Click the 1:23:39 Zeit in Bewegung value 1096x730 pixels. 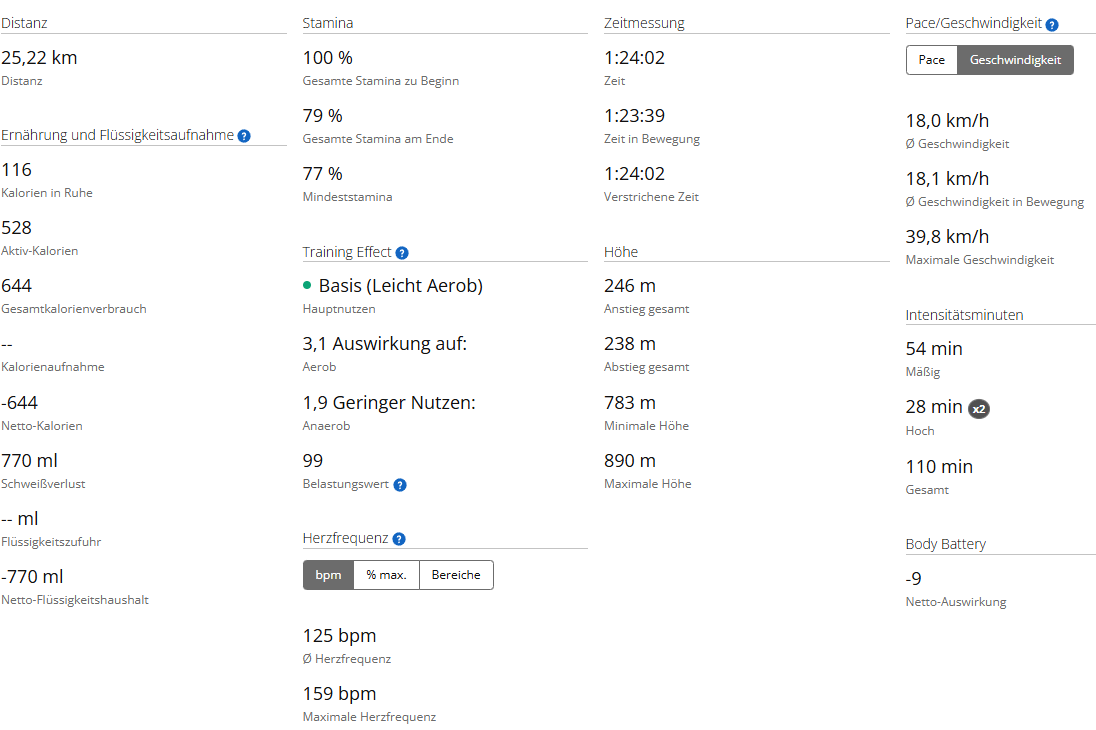point(635,115)
